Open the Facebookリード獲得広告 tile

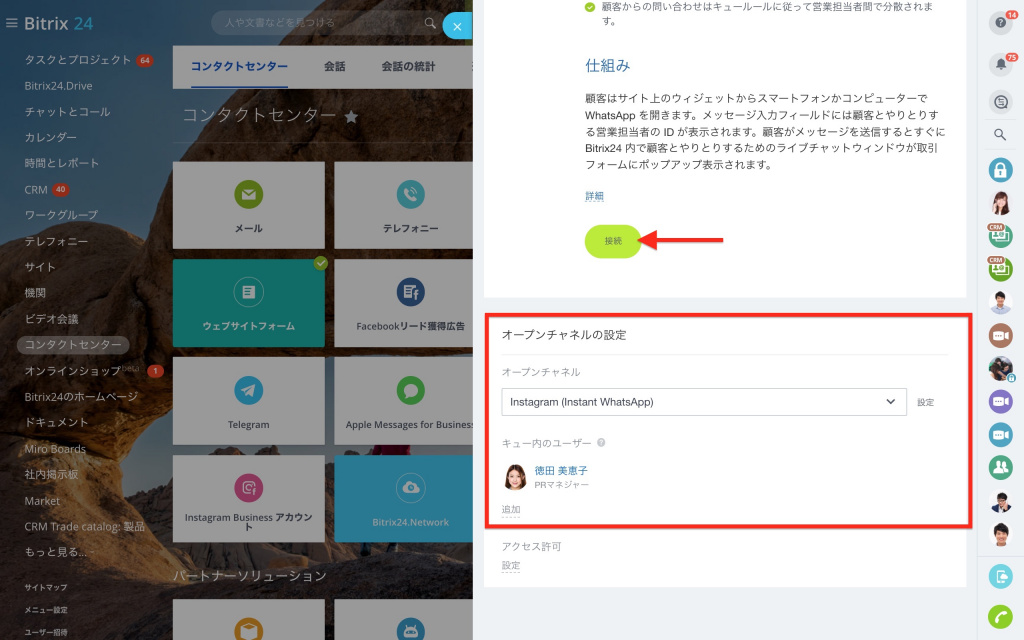tap(404, 303)
